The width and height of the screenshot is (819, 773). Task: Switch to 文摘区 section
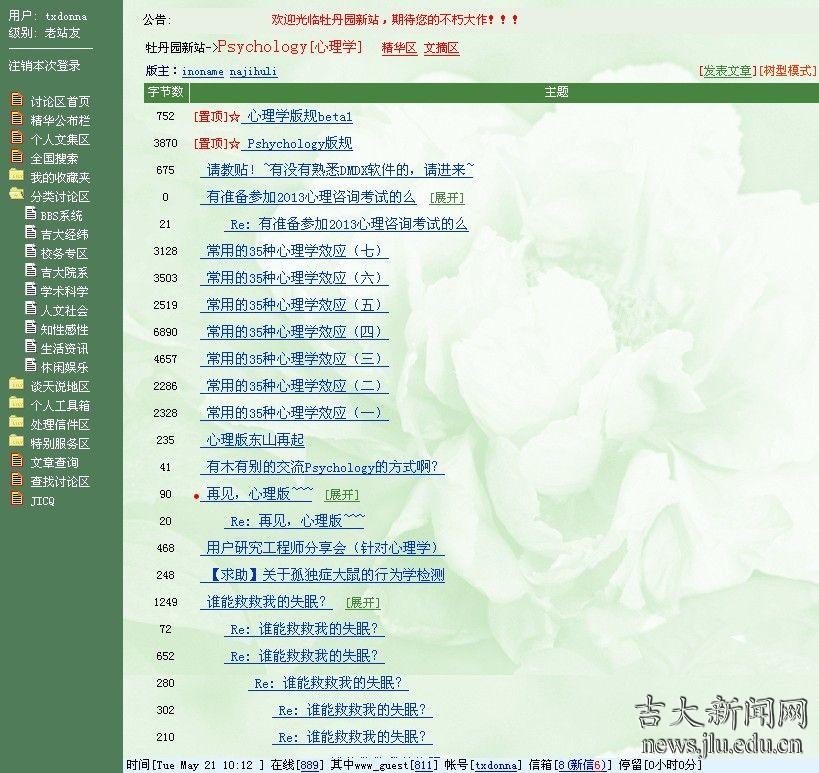pos(441,48)
